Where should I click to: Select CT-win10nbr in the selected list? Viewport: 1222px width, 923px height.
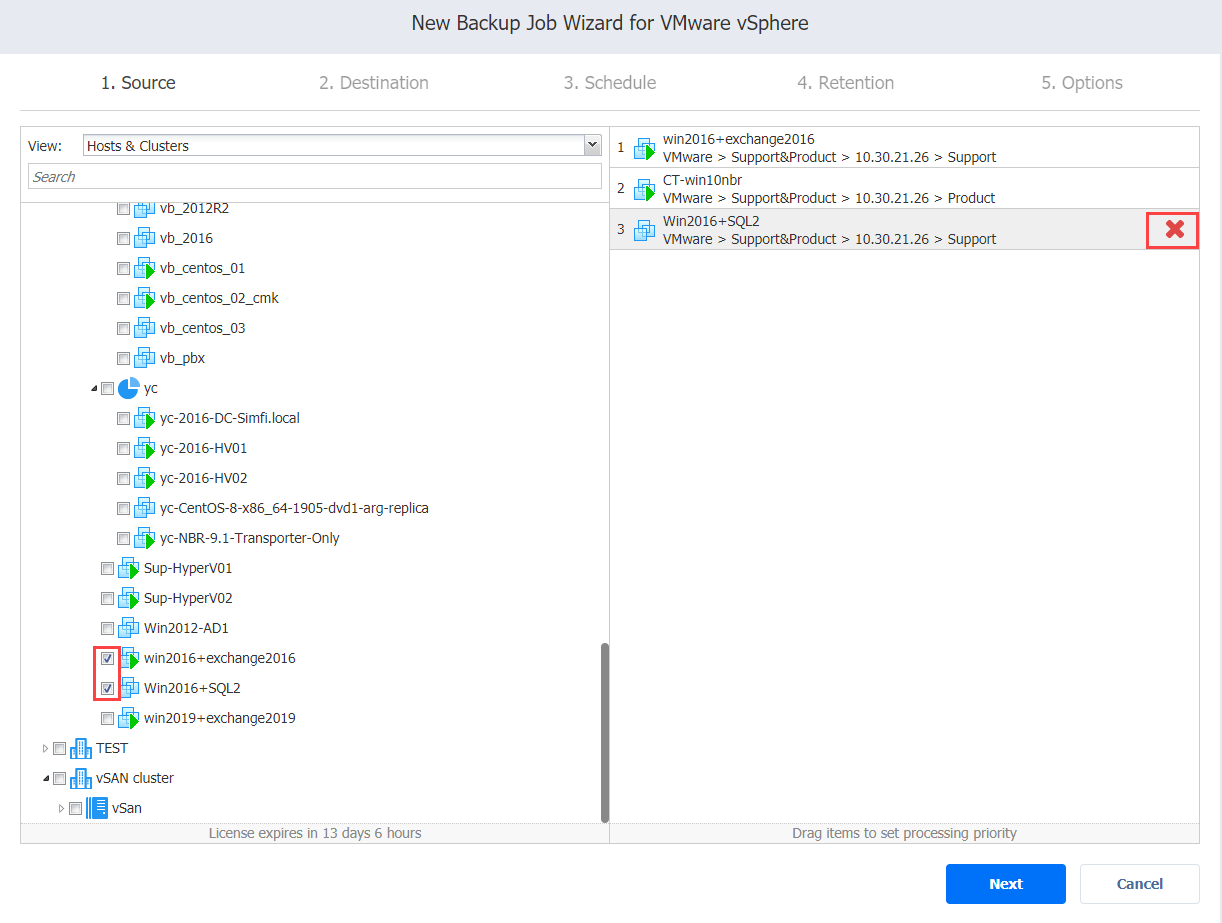pos(904,188)
